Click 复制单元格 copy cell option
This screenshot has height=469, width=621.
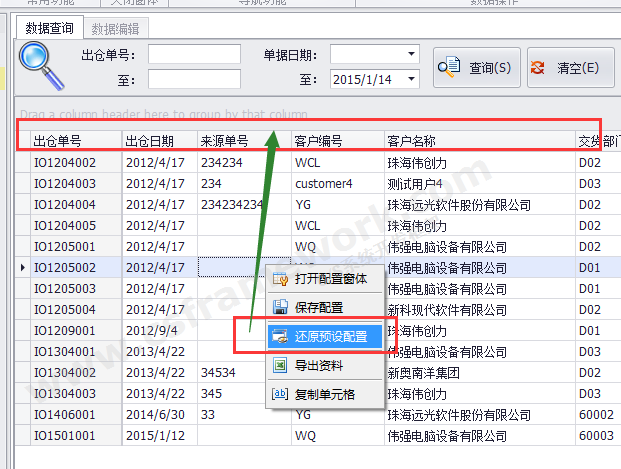coord(325,394)
